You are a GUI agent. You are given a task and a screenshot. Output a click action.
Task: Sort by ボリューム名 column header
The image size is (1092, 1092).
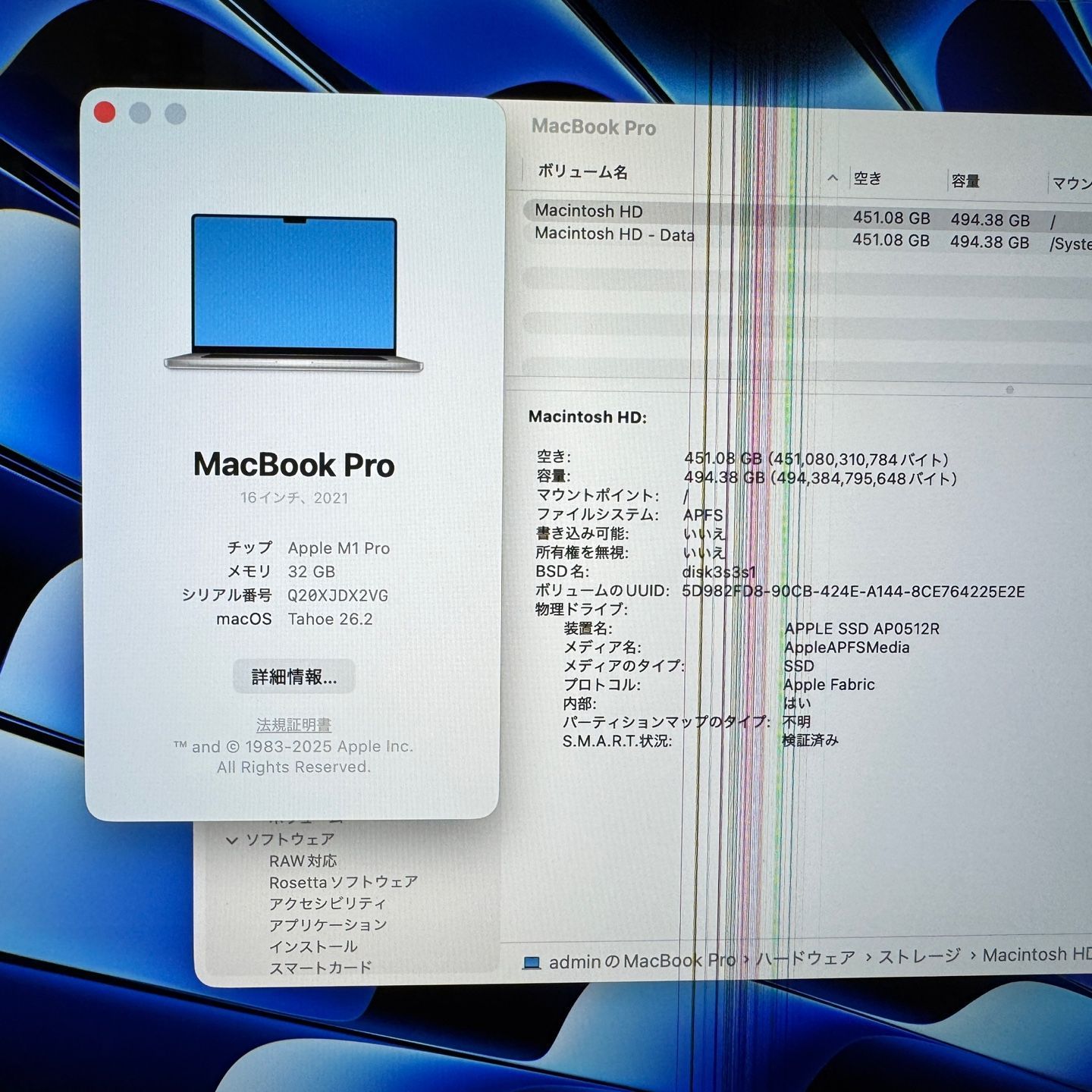point(582,171)
